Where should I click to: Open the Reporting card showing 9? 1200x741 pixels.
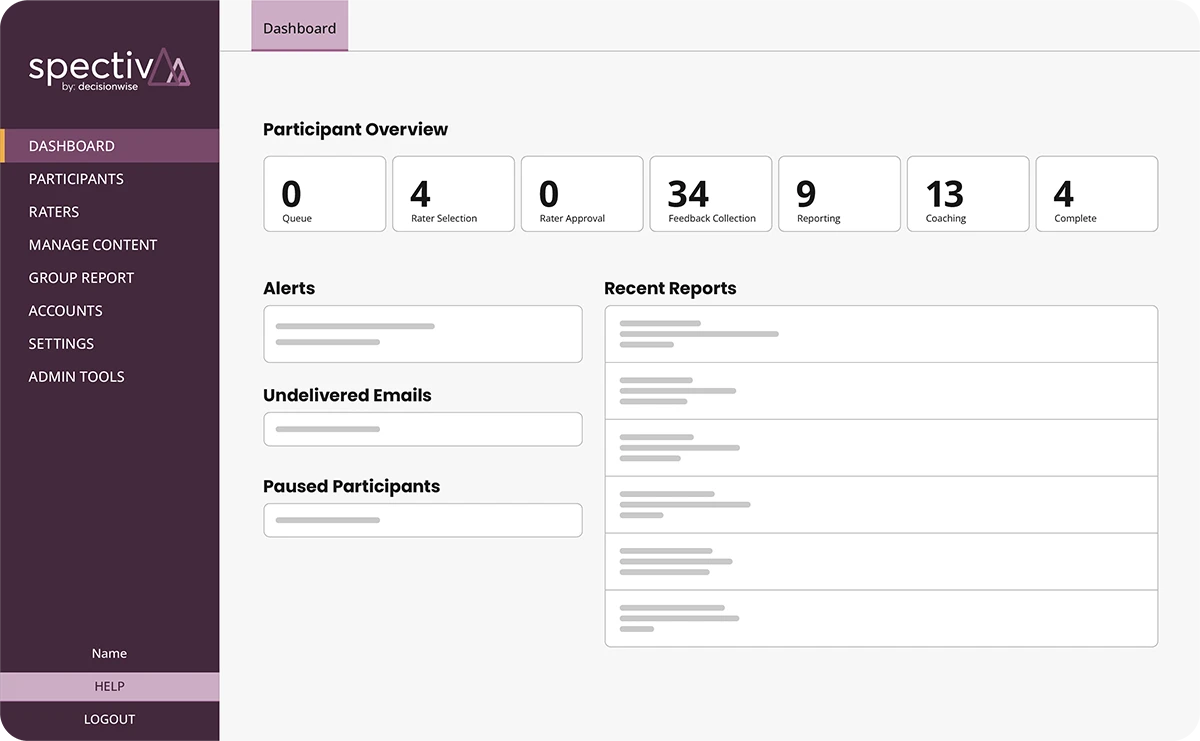[x=840, y=194]
